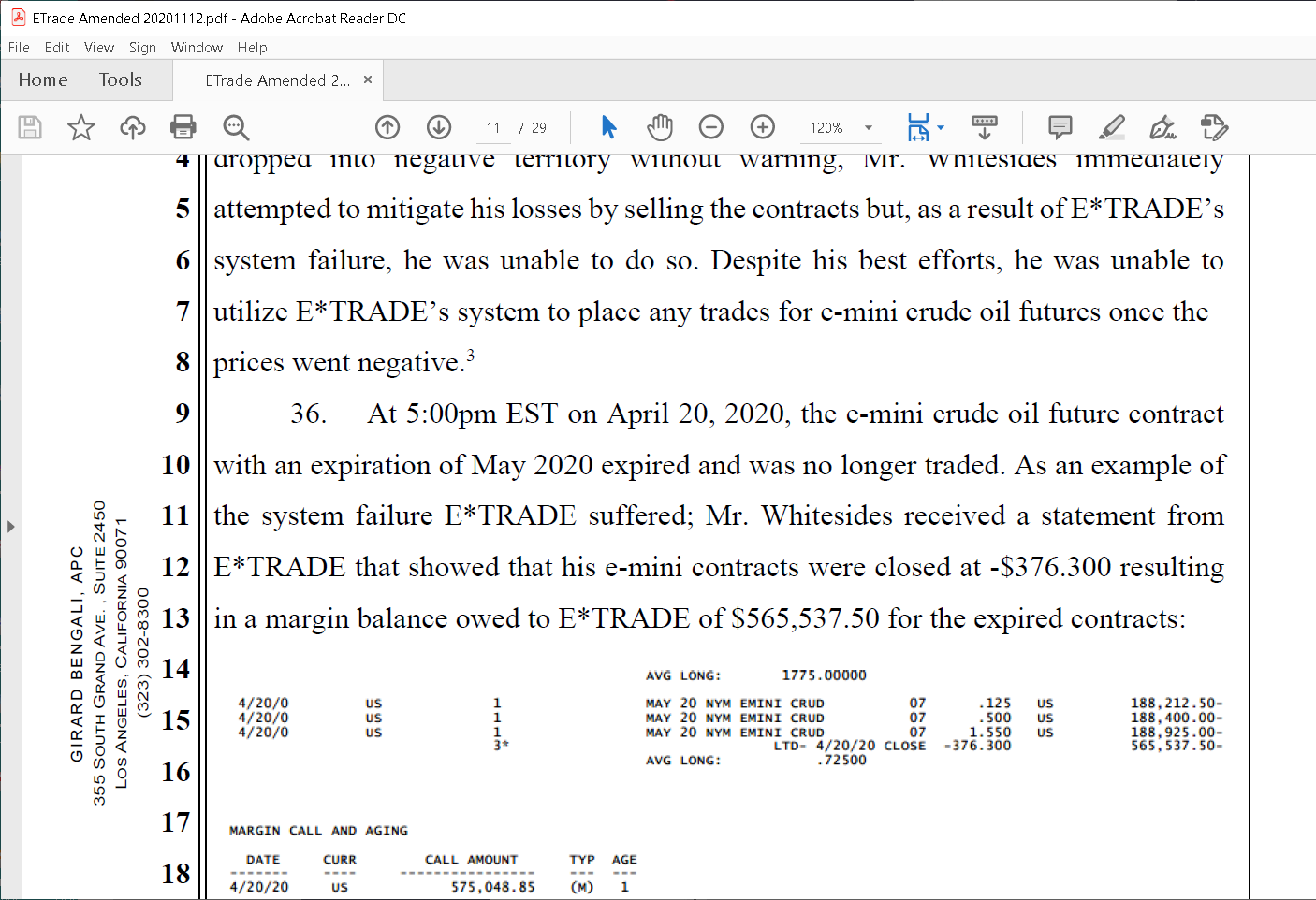Click the '-$376.300' figure in line 12
Screen dimensions: 1316x900
(x=1050, y=567)
